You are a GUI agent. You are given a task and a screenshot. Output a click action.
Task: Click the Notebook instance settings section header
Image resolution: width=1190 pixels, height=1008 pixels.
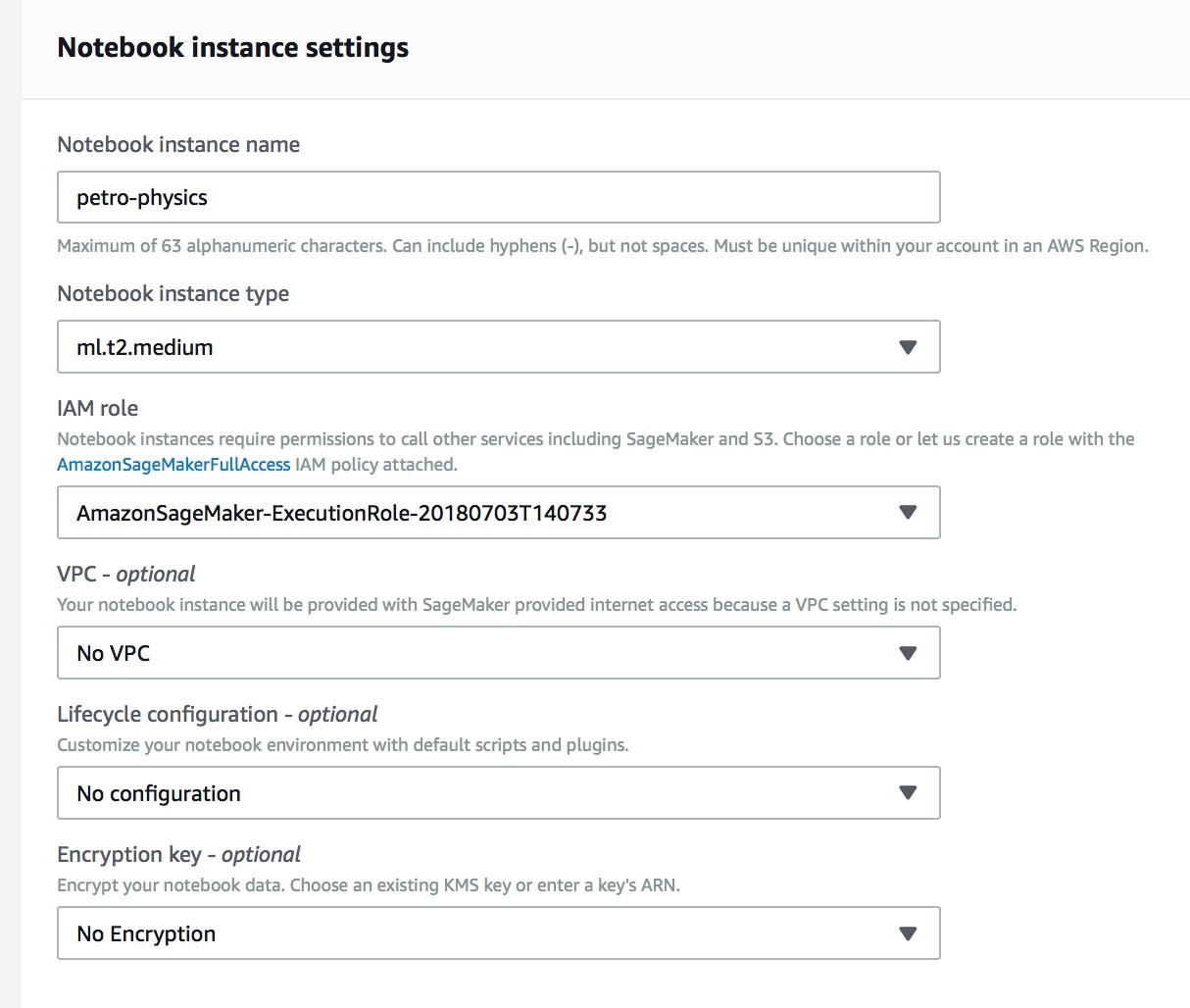point(233,46)
